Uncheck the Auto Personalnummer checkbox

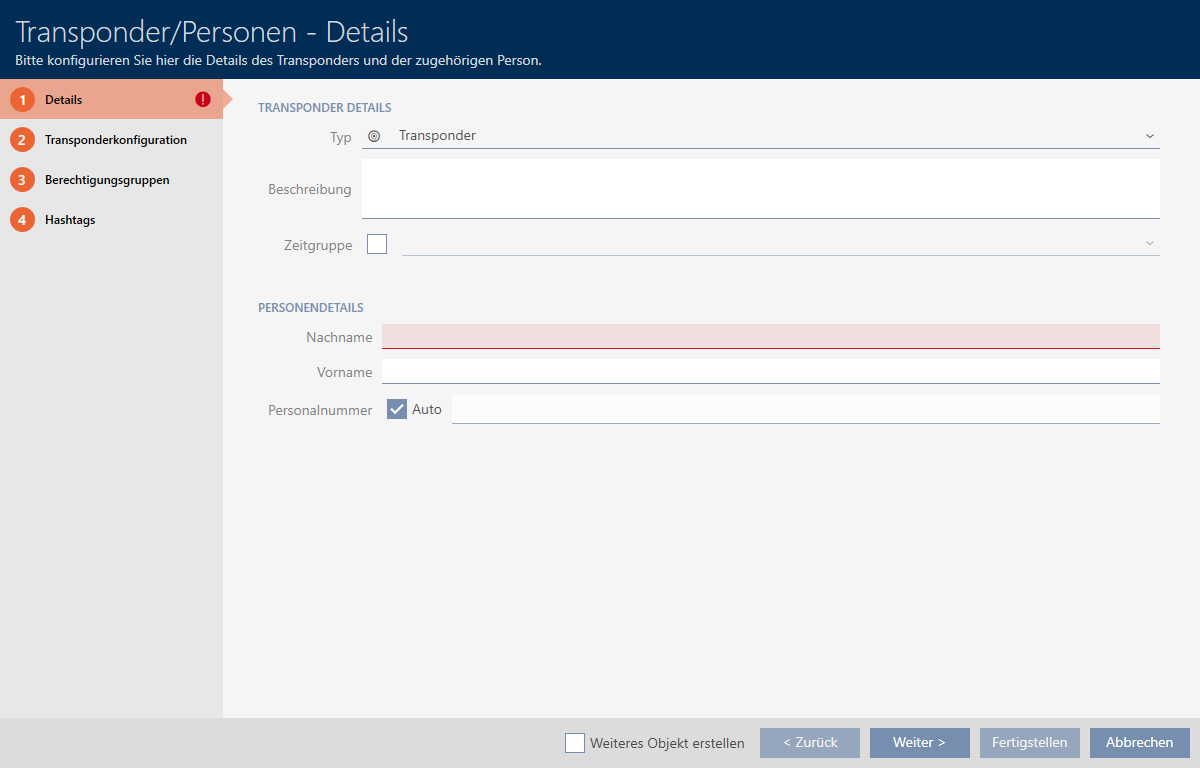[397, 409]
